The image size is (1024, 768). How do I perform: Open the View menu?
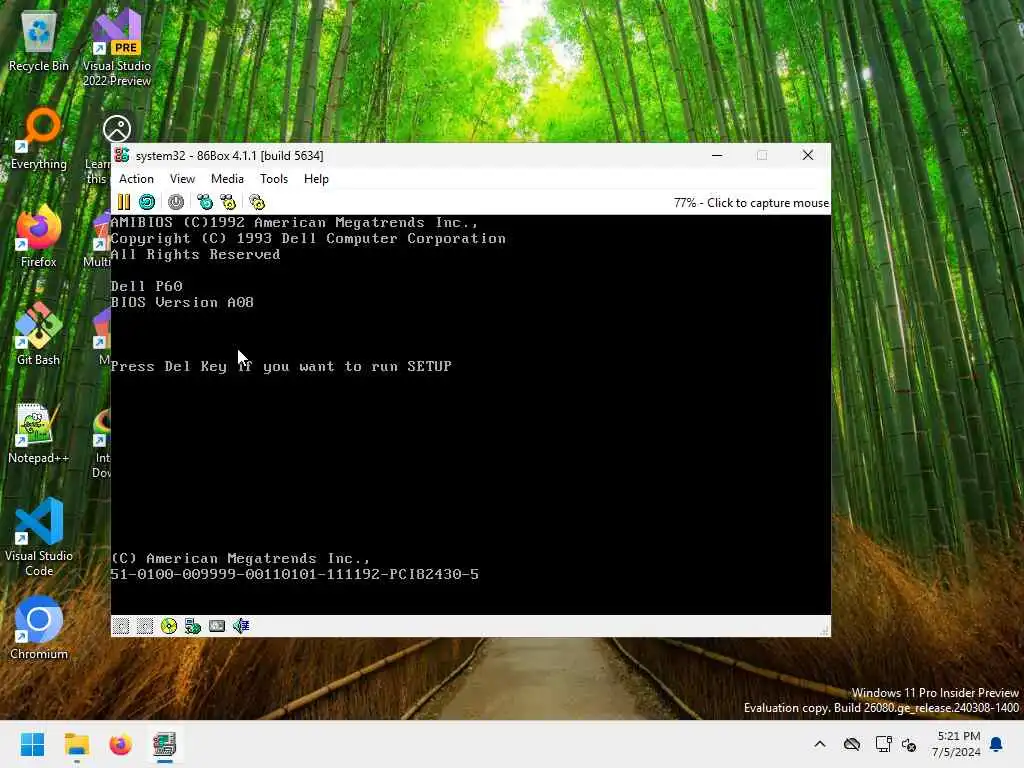pyautogui.click(x=182, y=179)
